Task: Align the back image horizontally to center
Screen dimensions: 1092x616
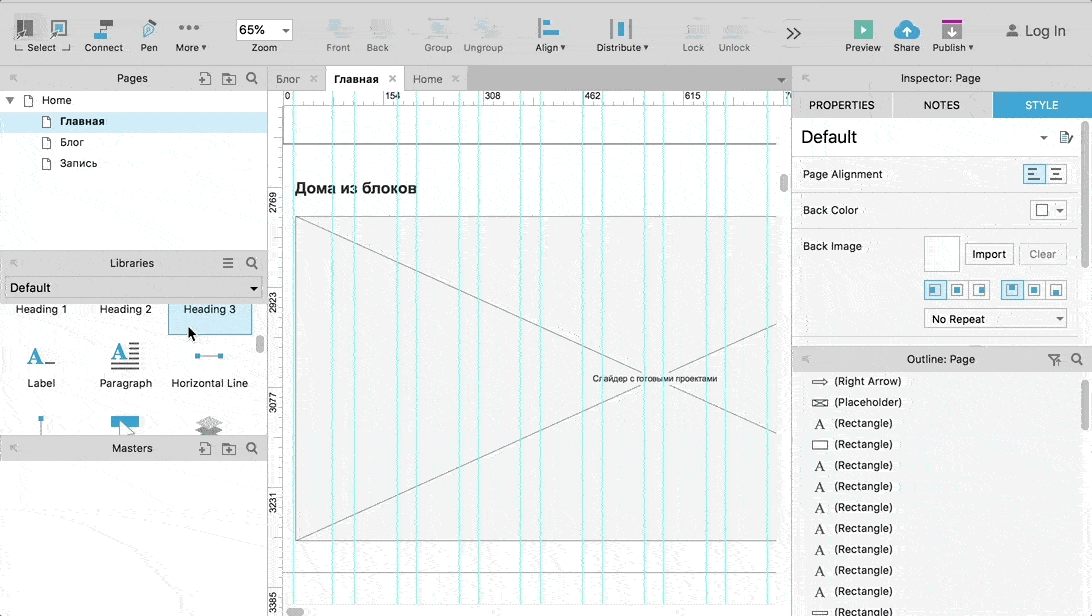Action: pos(957,290)
